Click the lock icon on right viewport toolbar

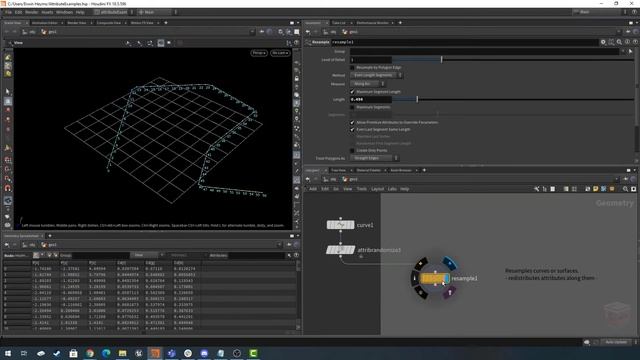297,78
